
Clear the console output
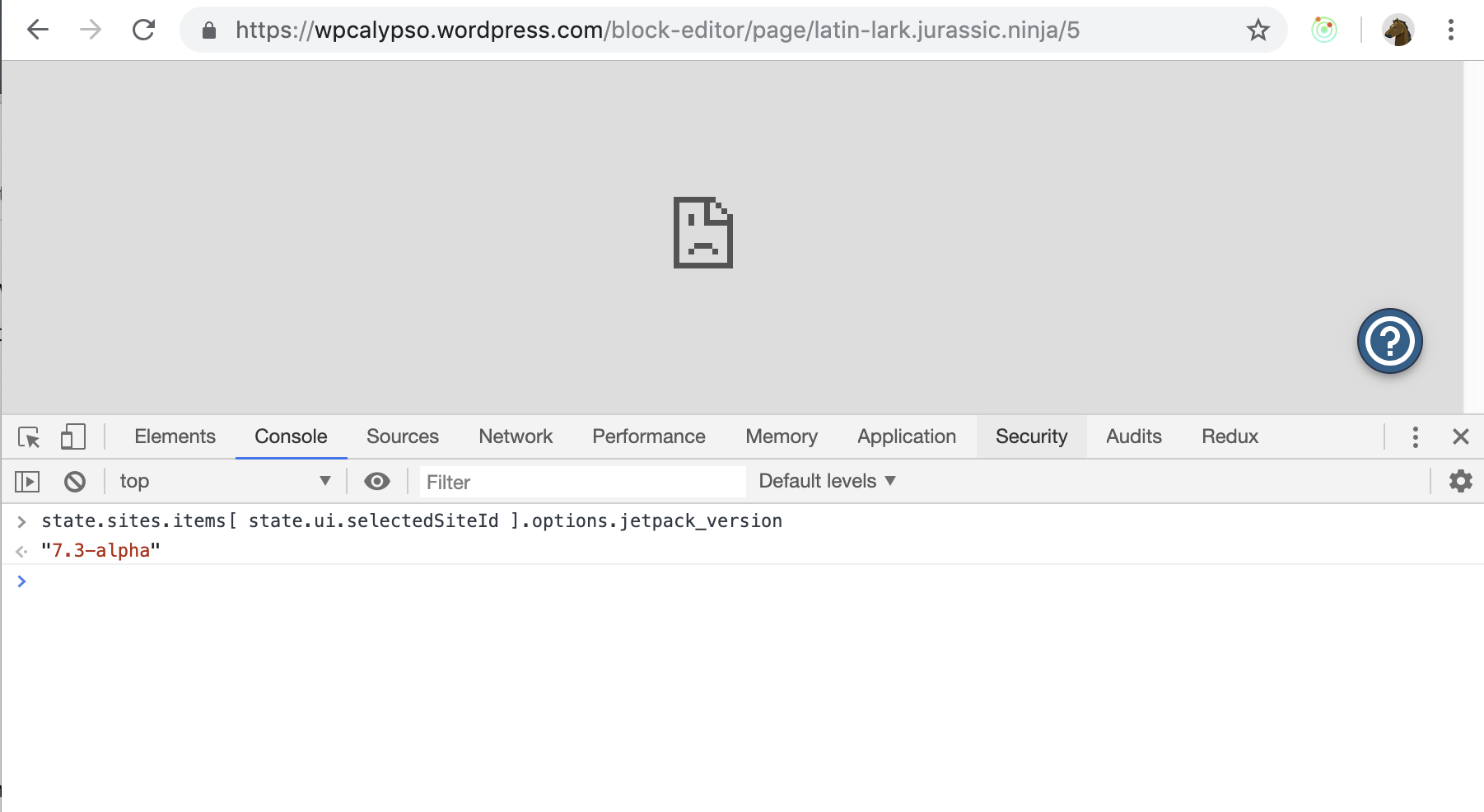pyautogui.click(x=75, y=481)
